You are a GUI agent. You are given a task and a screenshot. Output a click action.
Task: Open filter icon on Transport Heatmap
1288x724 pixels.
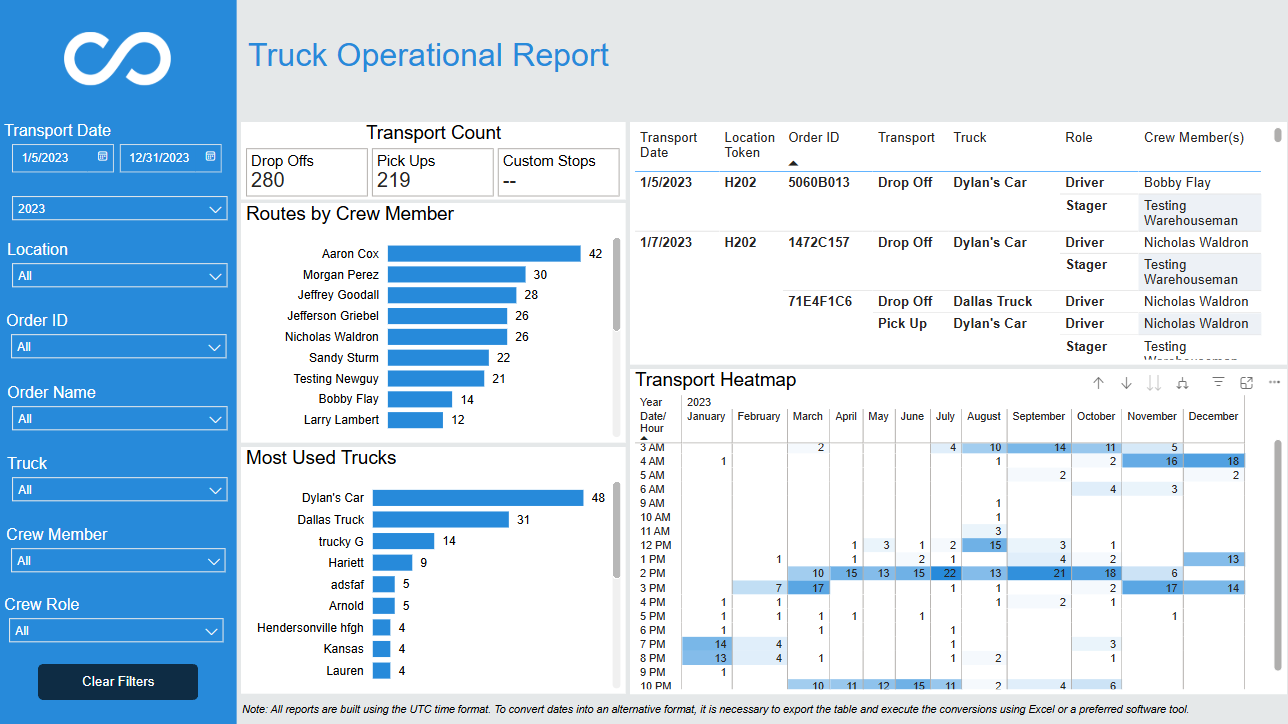click(1218, 383)
